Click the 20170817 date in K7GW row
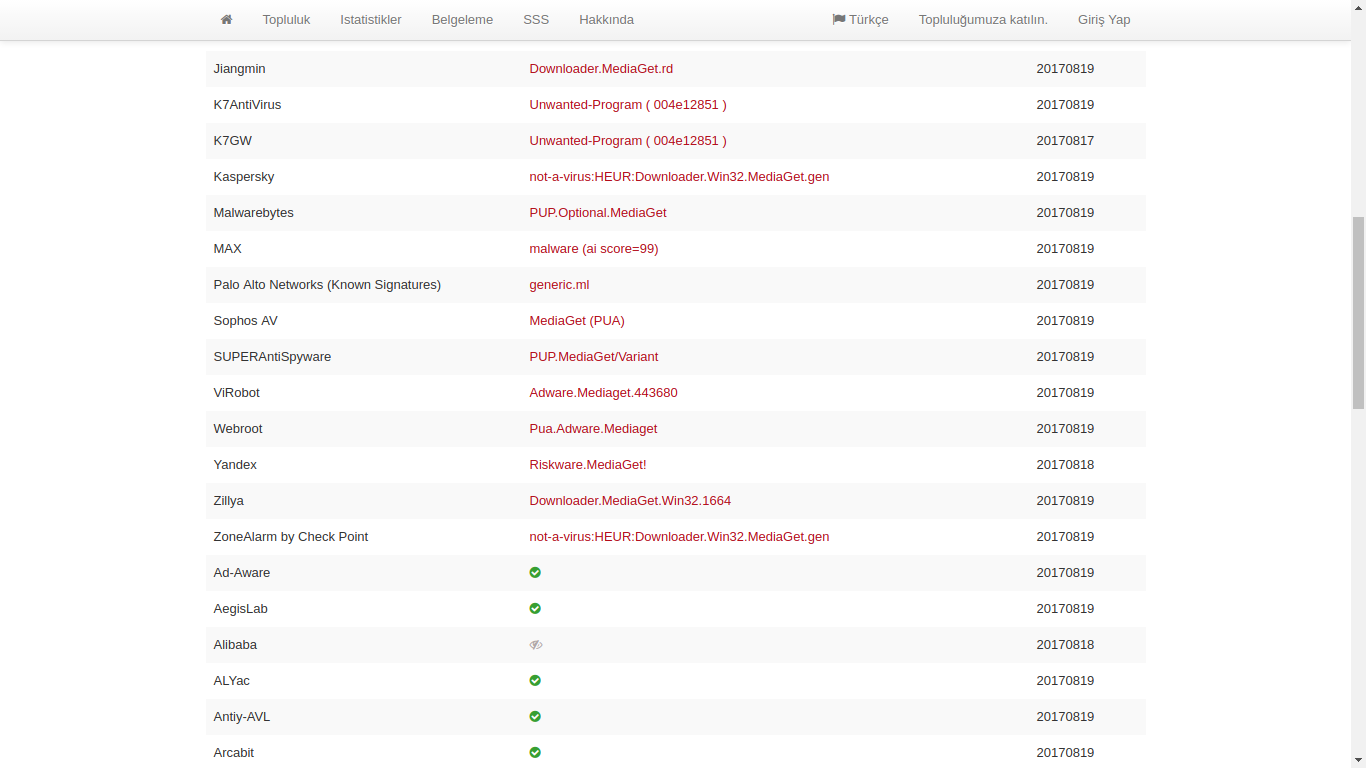Screen dimensions: 1366x768 click(1065, 141)
